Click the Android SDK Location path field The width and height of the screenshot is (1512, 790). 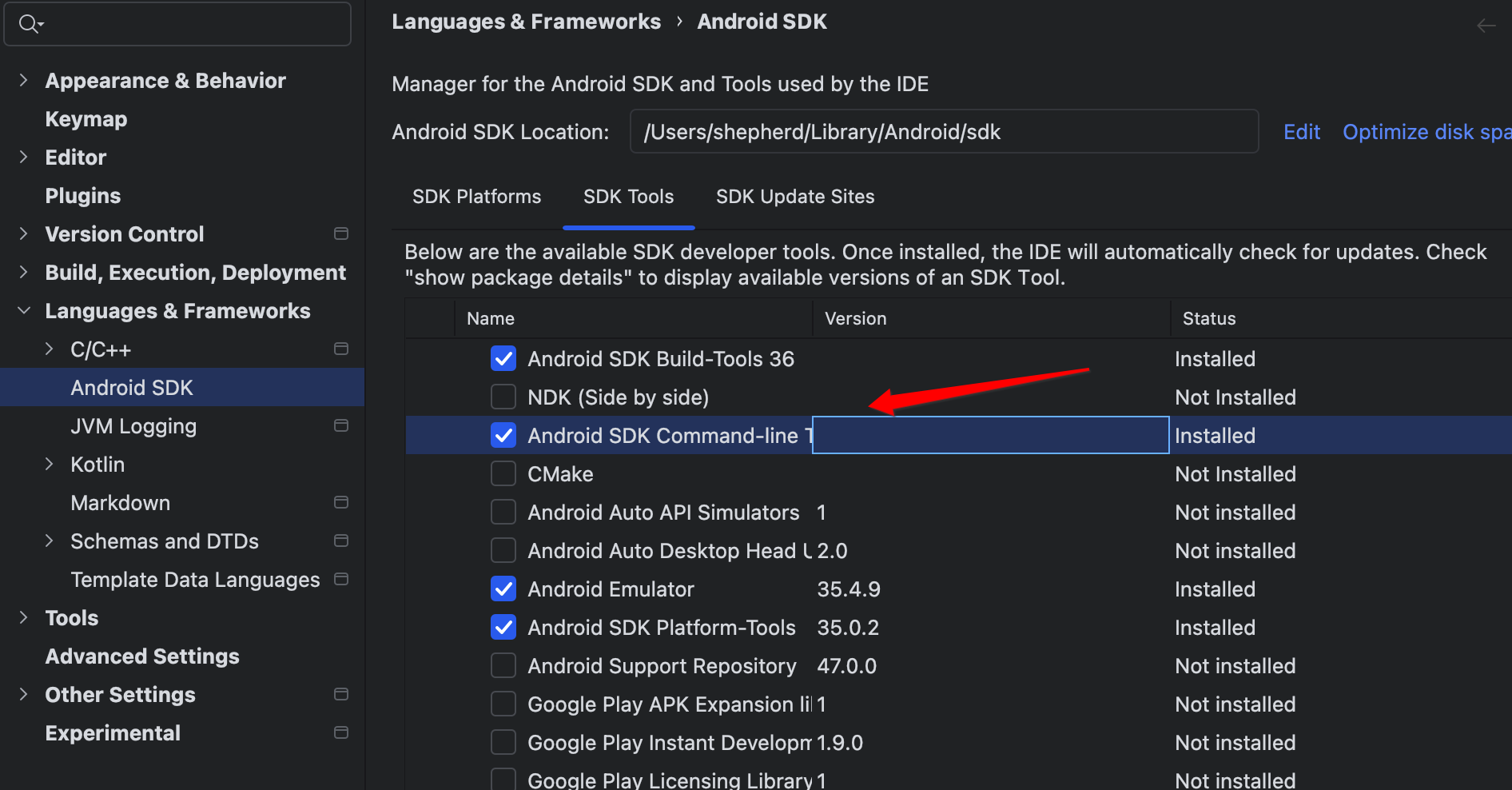coord(945,131)
